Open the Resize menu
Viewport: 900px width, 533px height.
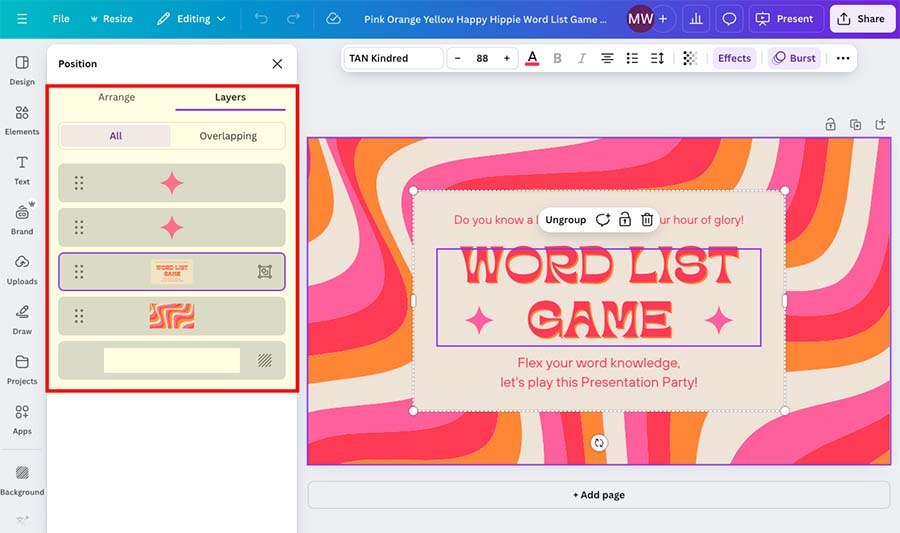pos(111,19)
